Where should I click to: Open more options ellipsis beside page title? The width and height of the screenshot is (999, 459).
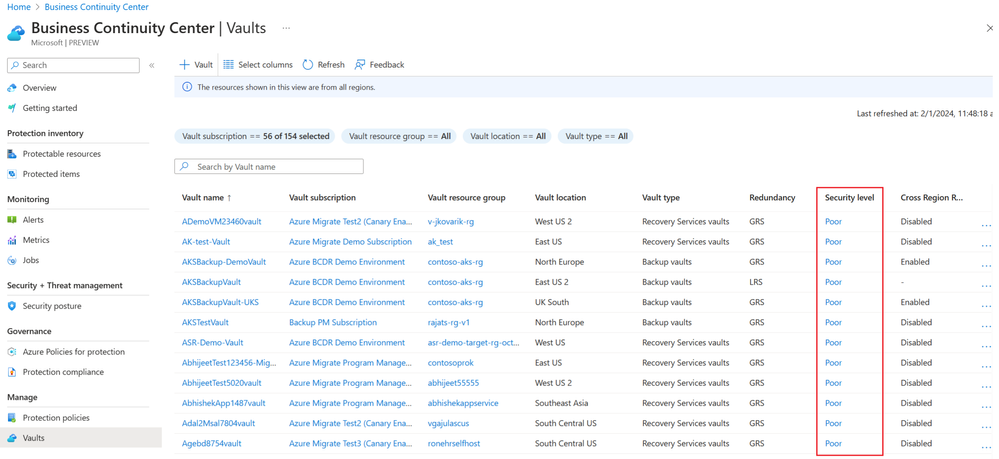pos(287,29)
